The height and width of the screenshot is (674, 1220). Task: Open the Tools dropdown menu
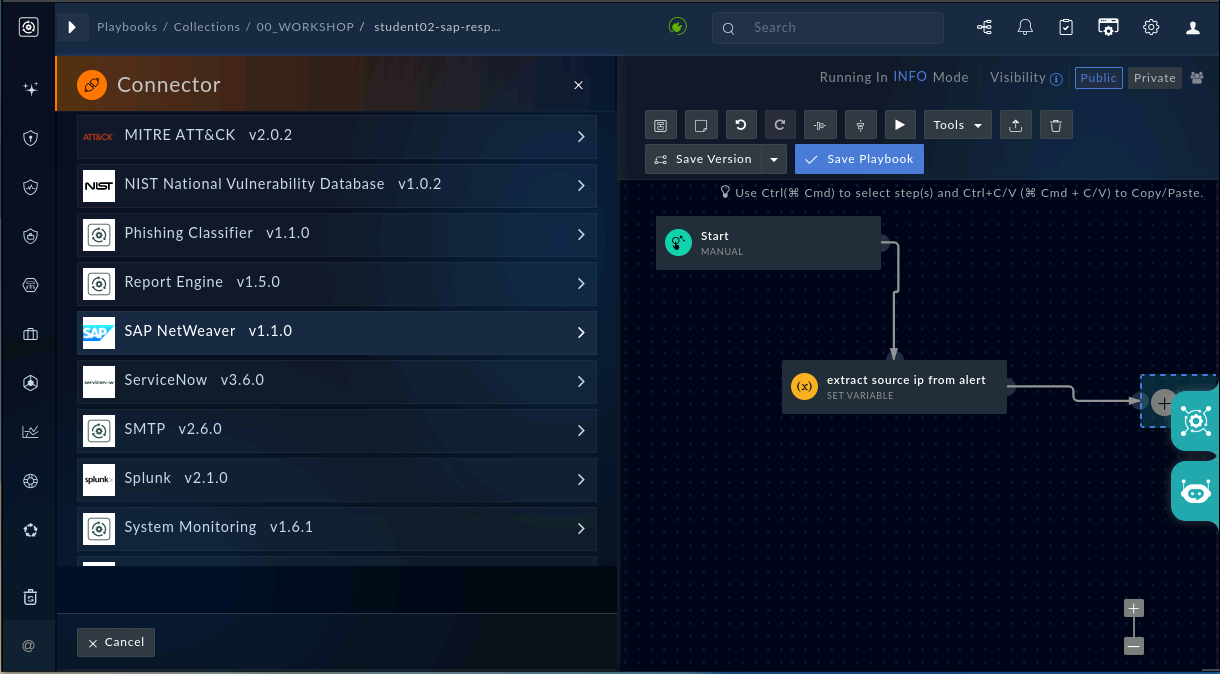958,125
